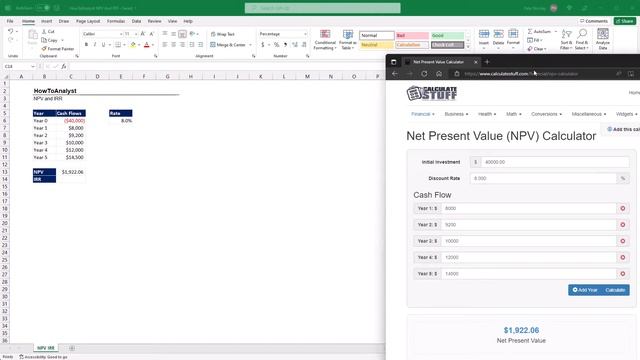
Task: Click the Calculate button
Action: pos(615,290)
